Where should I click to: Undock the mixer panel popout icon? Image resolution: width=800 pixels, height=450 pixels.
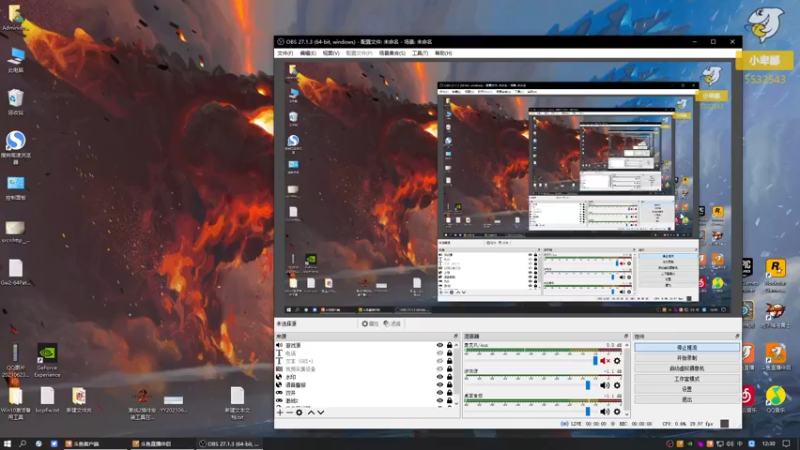pos(626,336)
